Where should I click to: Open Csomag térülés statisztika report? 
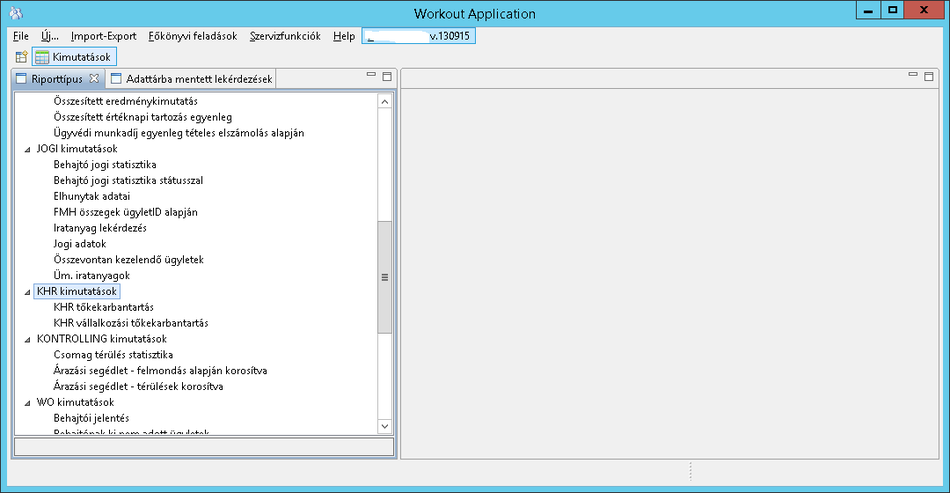(114, 355)
